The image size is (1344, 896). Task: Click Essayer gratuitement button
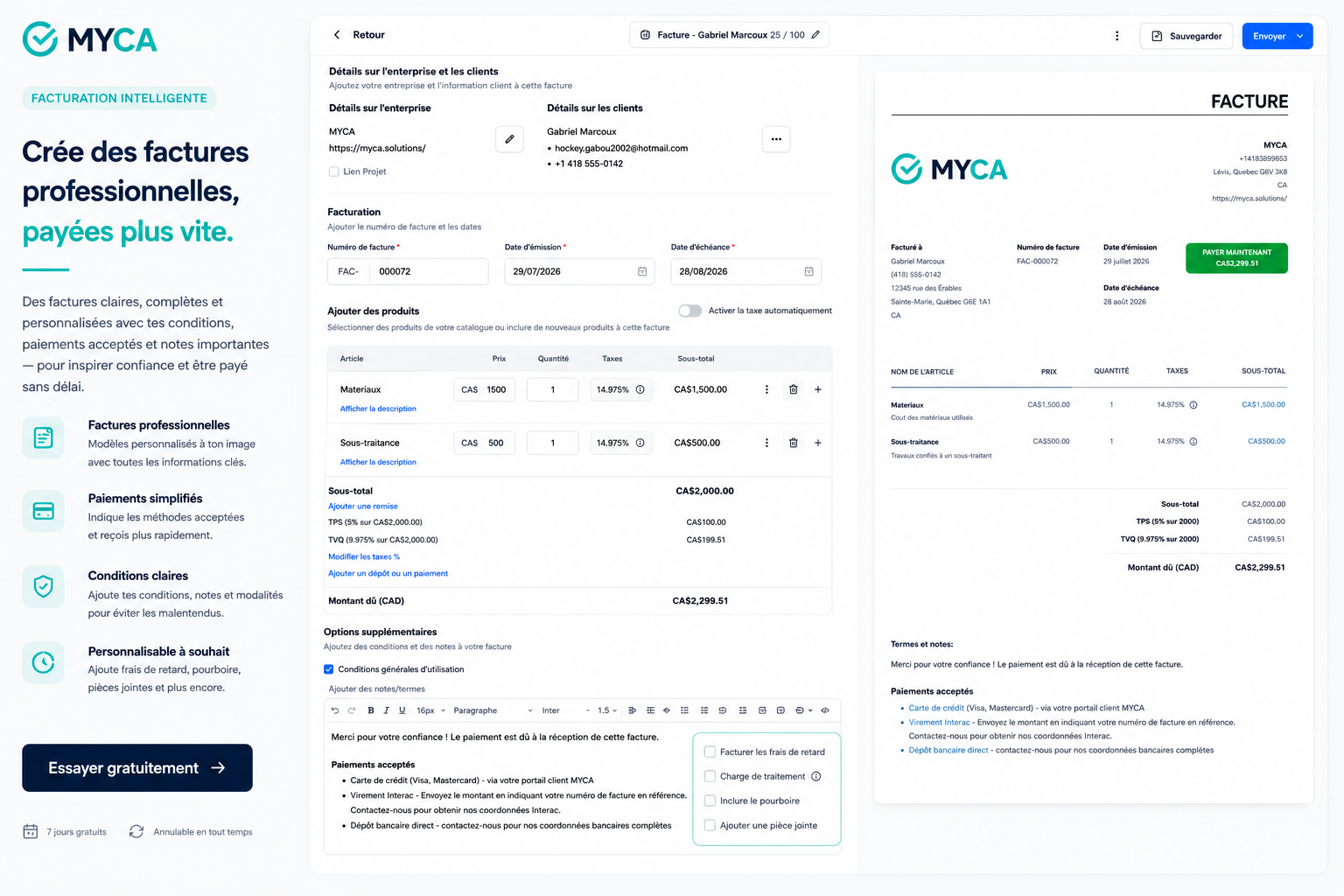(137, 768)
